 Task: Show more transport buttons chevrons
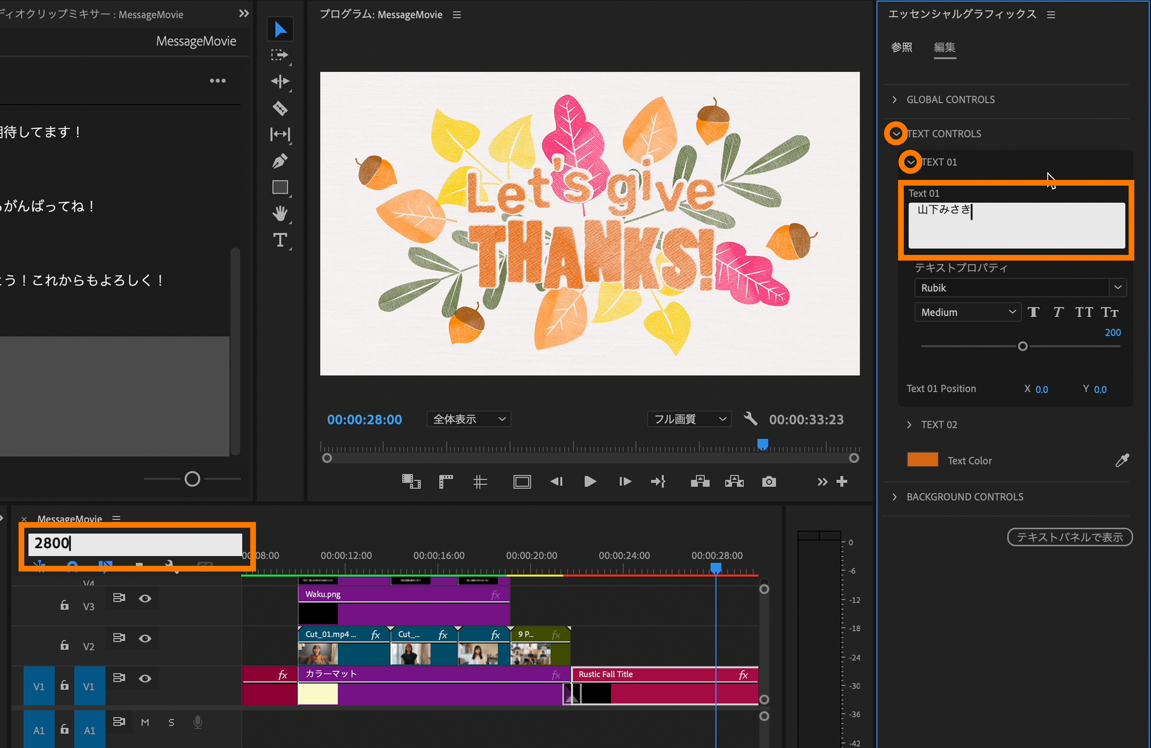click(x=822, y=482)
